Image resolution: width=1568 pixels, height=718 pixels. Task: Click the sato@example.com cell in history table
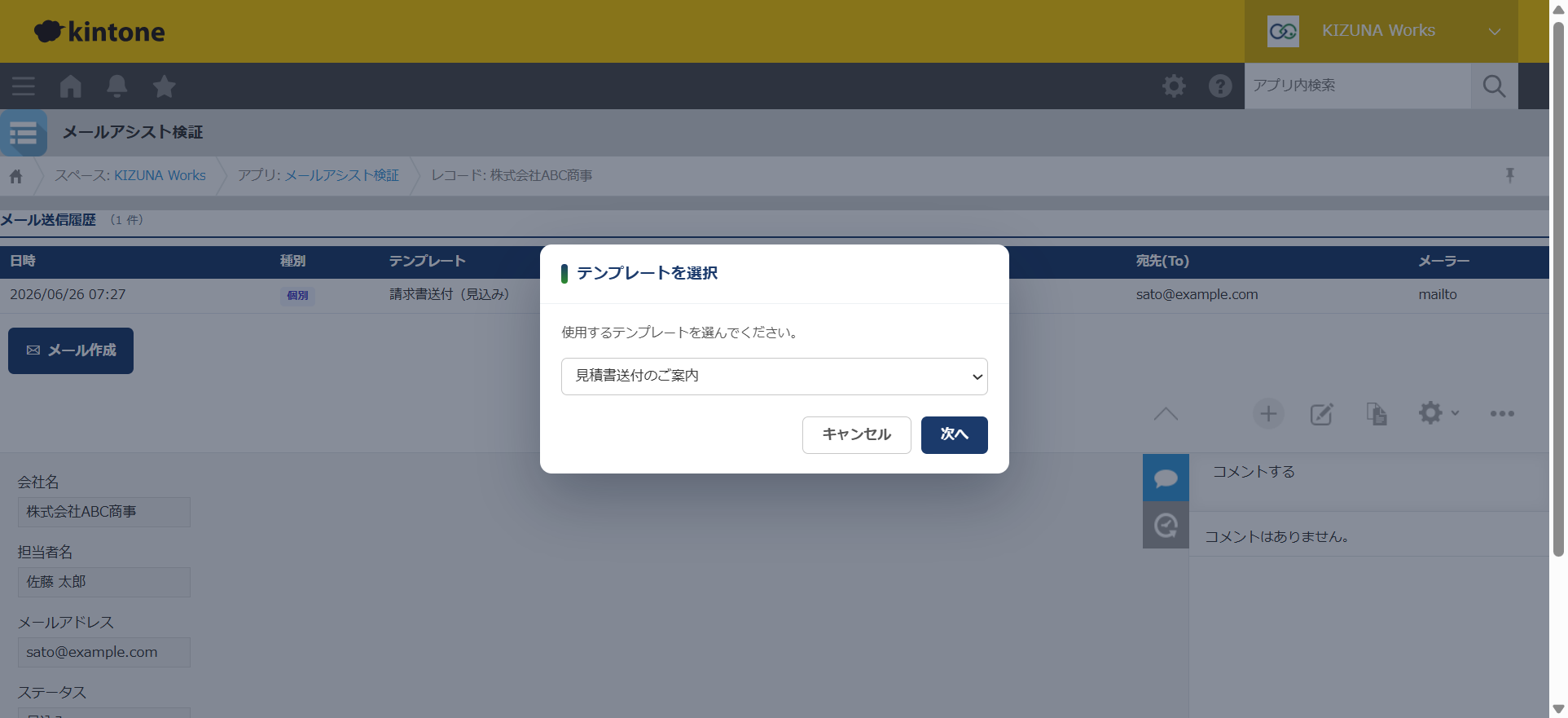point(1197,294)
